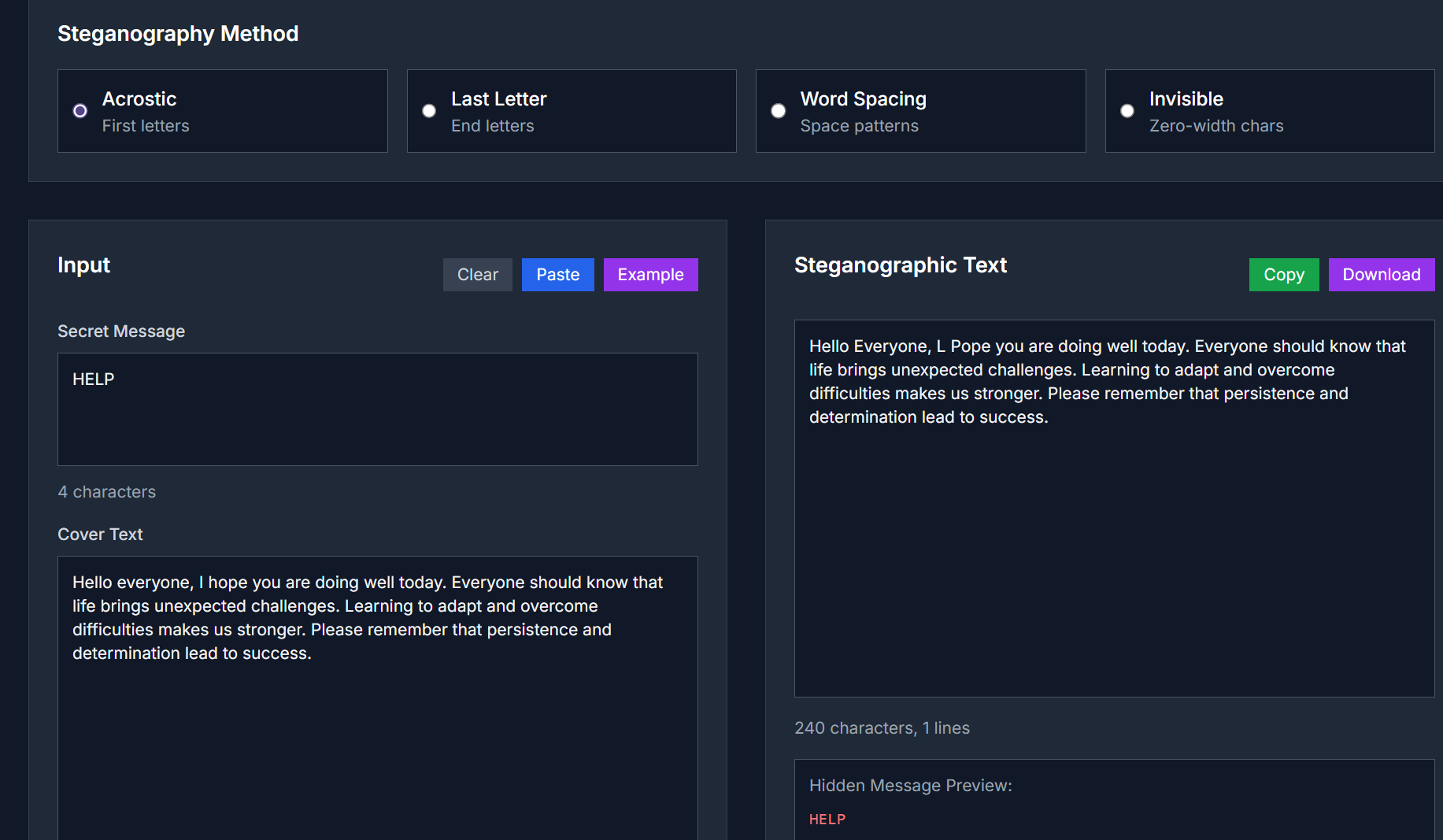Viewport: 1443px width, 840px height.
Task: Click the Steganography Method section heading
Action: point(178,34)
